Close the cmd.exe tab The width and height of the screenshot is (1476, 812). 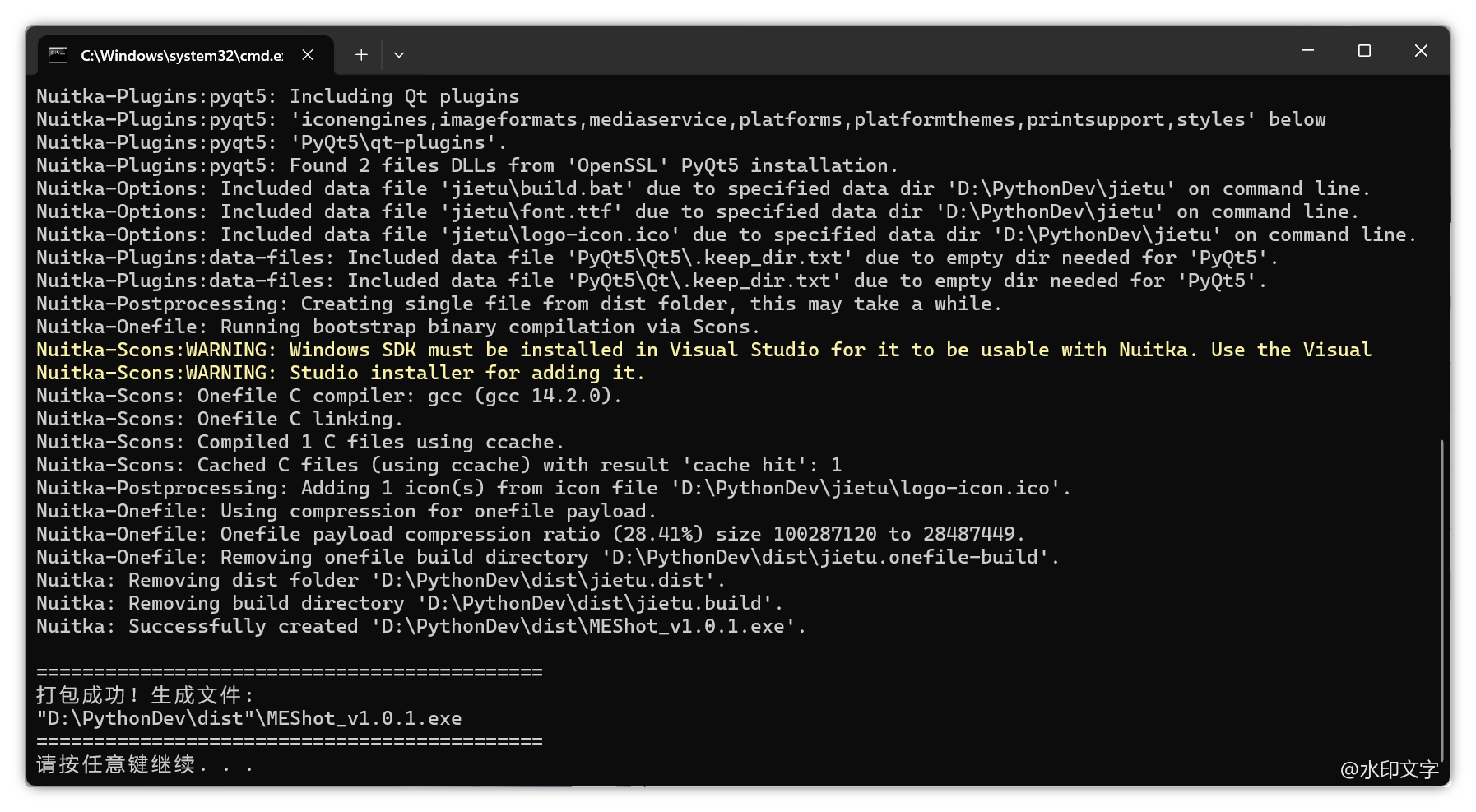[308, 55]
